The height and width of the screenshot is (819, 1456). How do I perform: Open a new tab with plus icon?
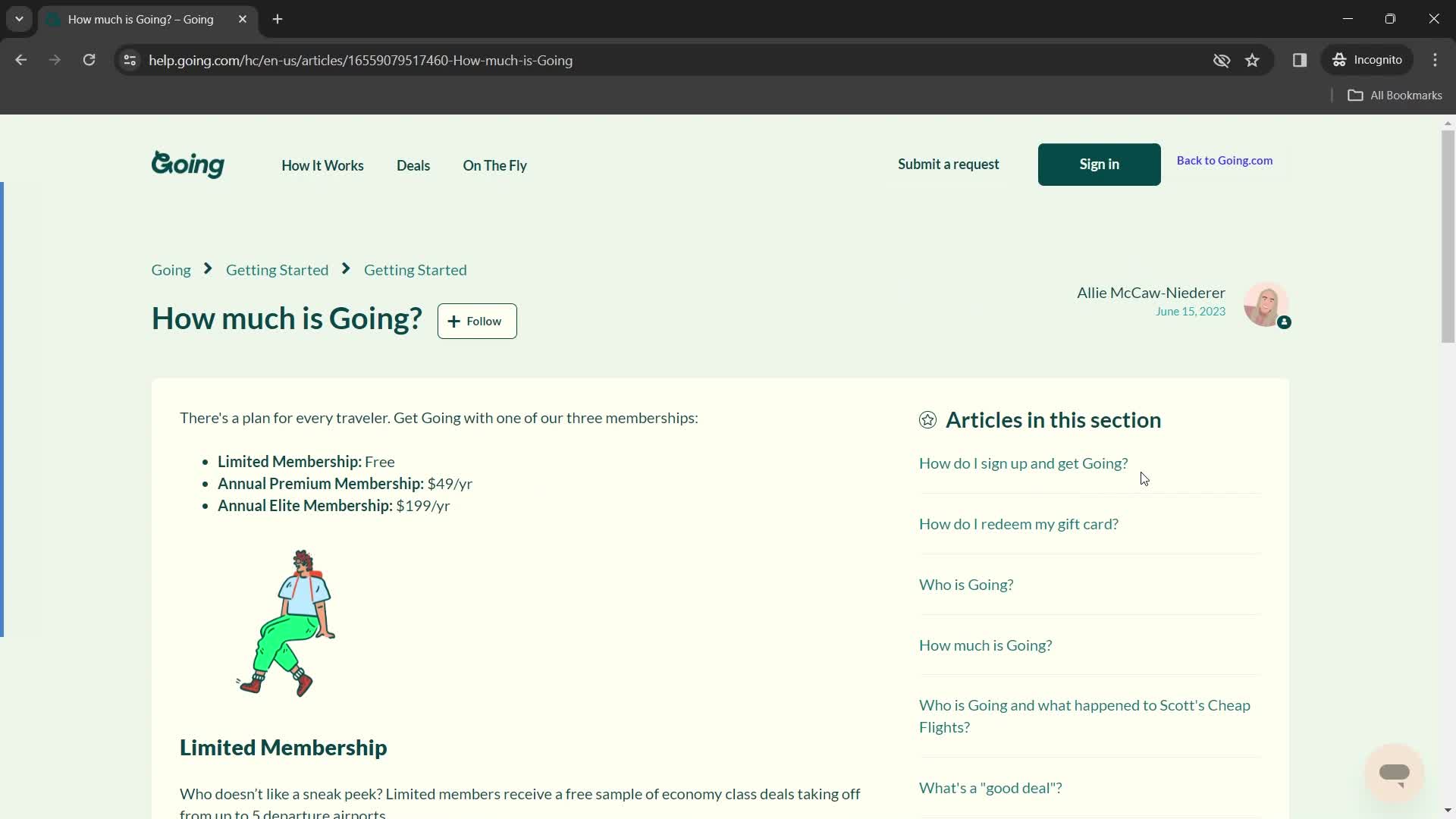[x=278, y=19]
